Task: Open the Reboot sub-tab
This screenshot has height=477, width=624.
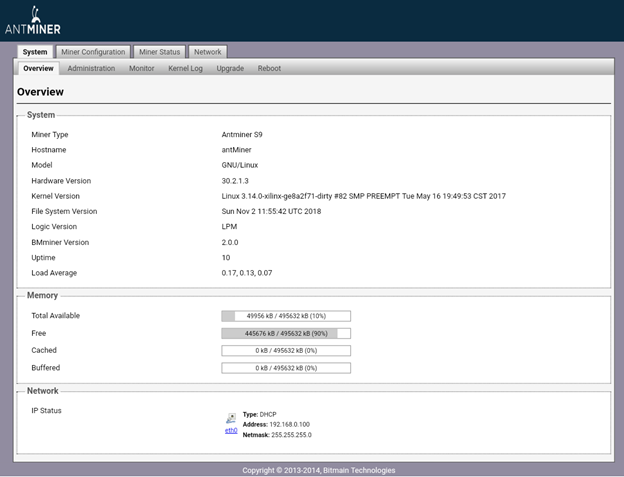Action: pos(269,68)
